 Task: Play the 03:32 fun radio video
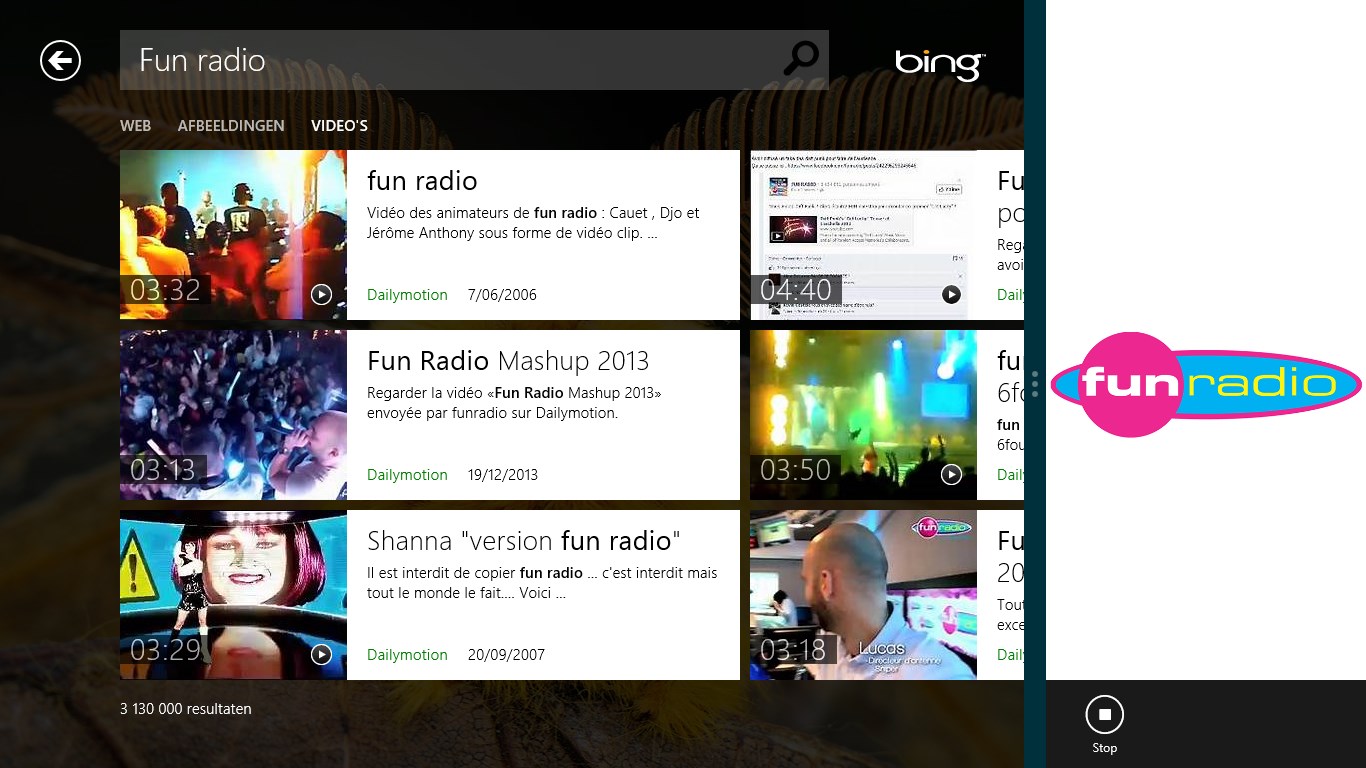pyautogui.click(x=321, y=294)
